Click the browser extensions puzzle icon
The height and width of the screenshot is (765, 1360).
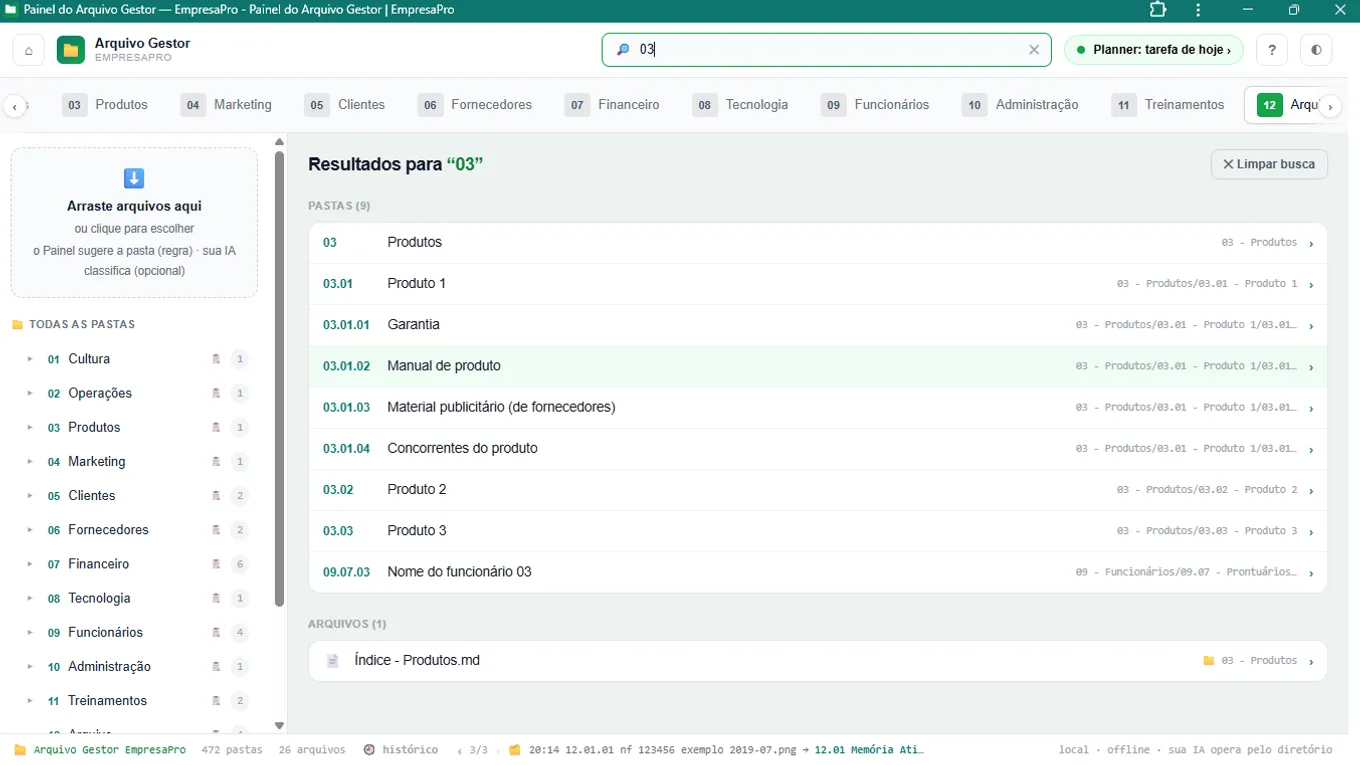tap(1158, 10)
